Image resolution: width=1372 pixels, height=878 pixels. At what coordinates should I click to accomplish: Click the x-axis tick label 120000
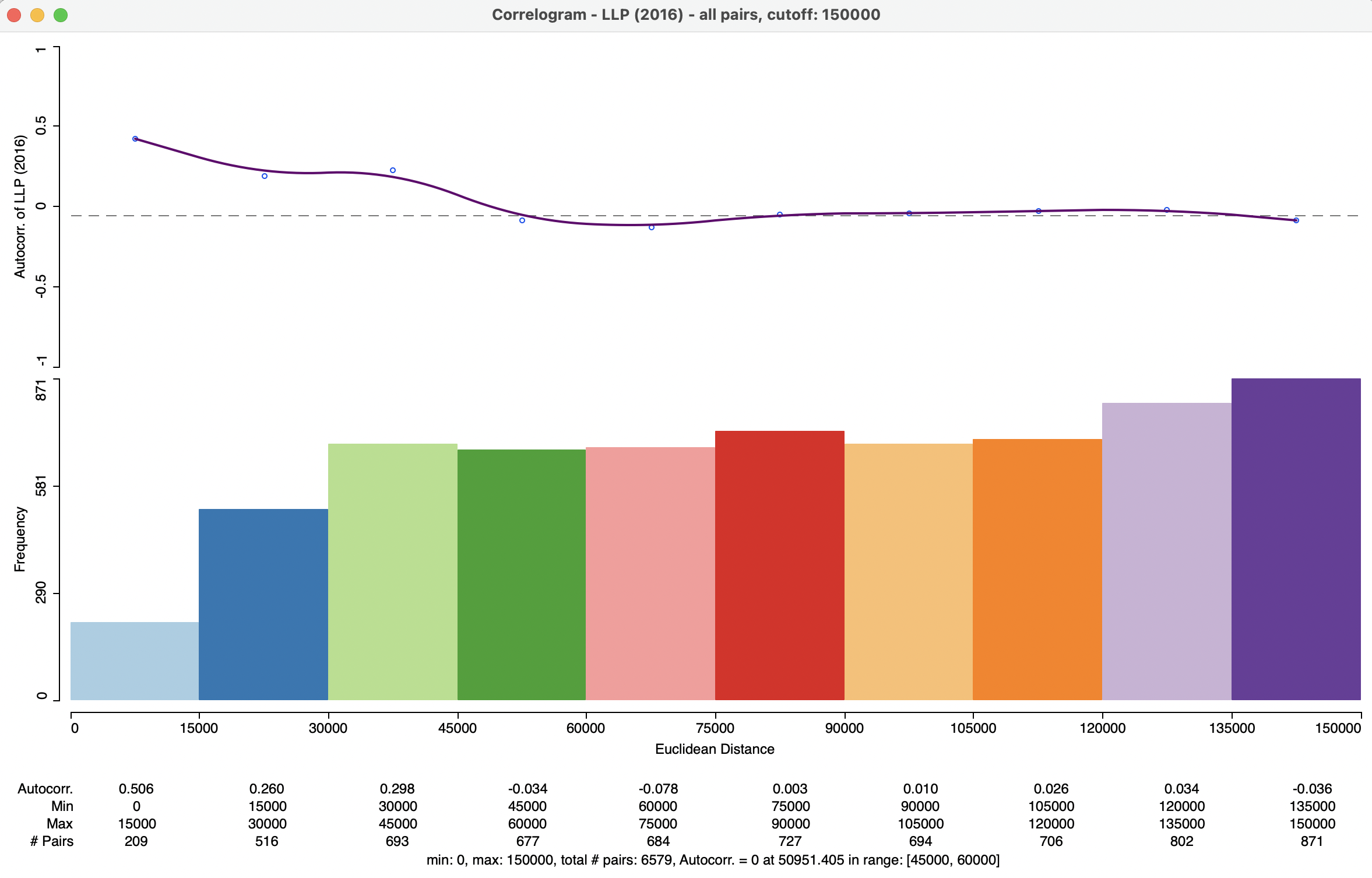point(1102,728)
